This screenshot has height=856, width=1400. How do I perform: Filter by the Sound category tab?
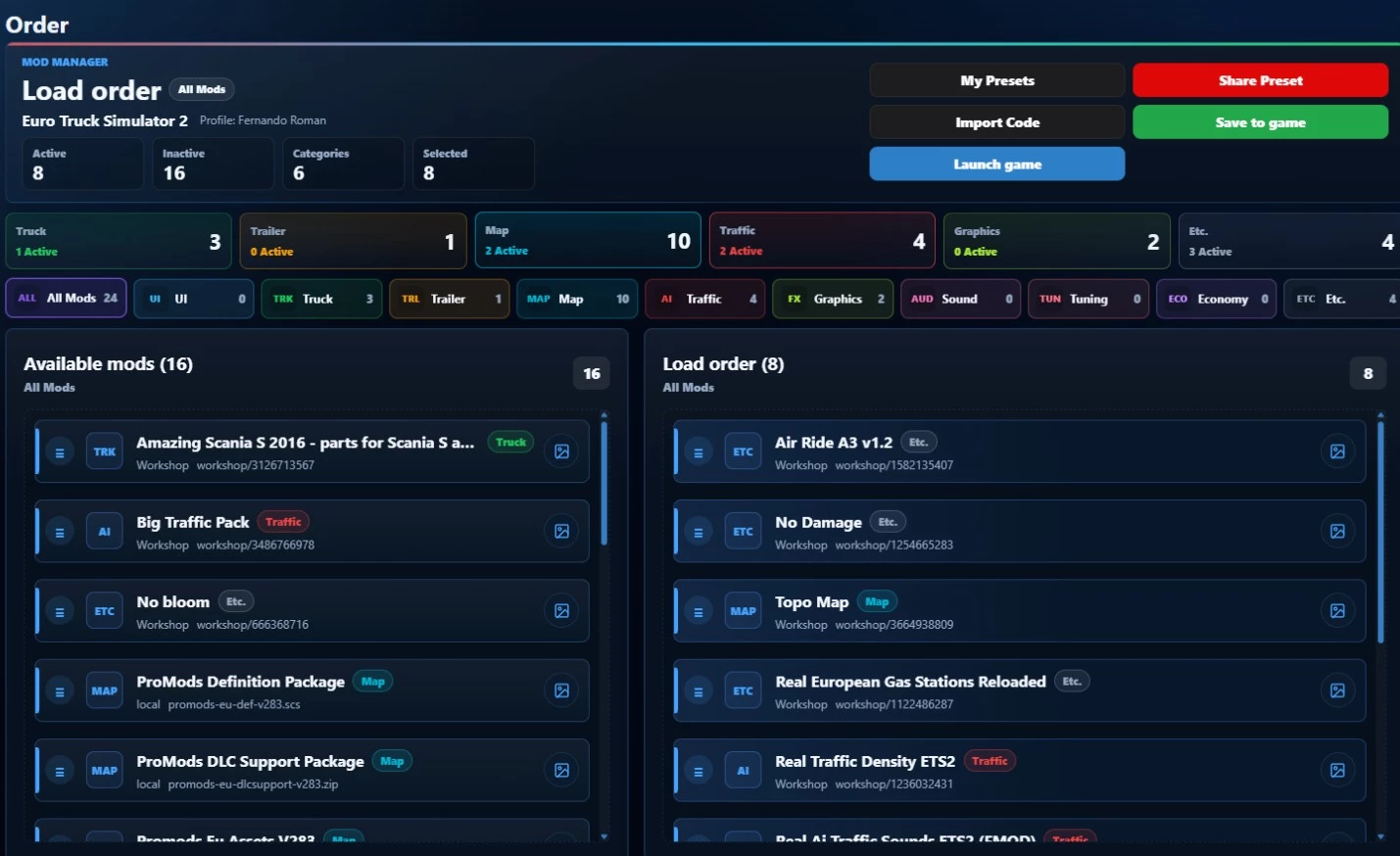point(960,299)
